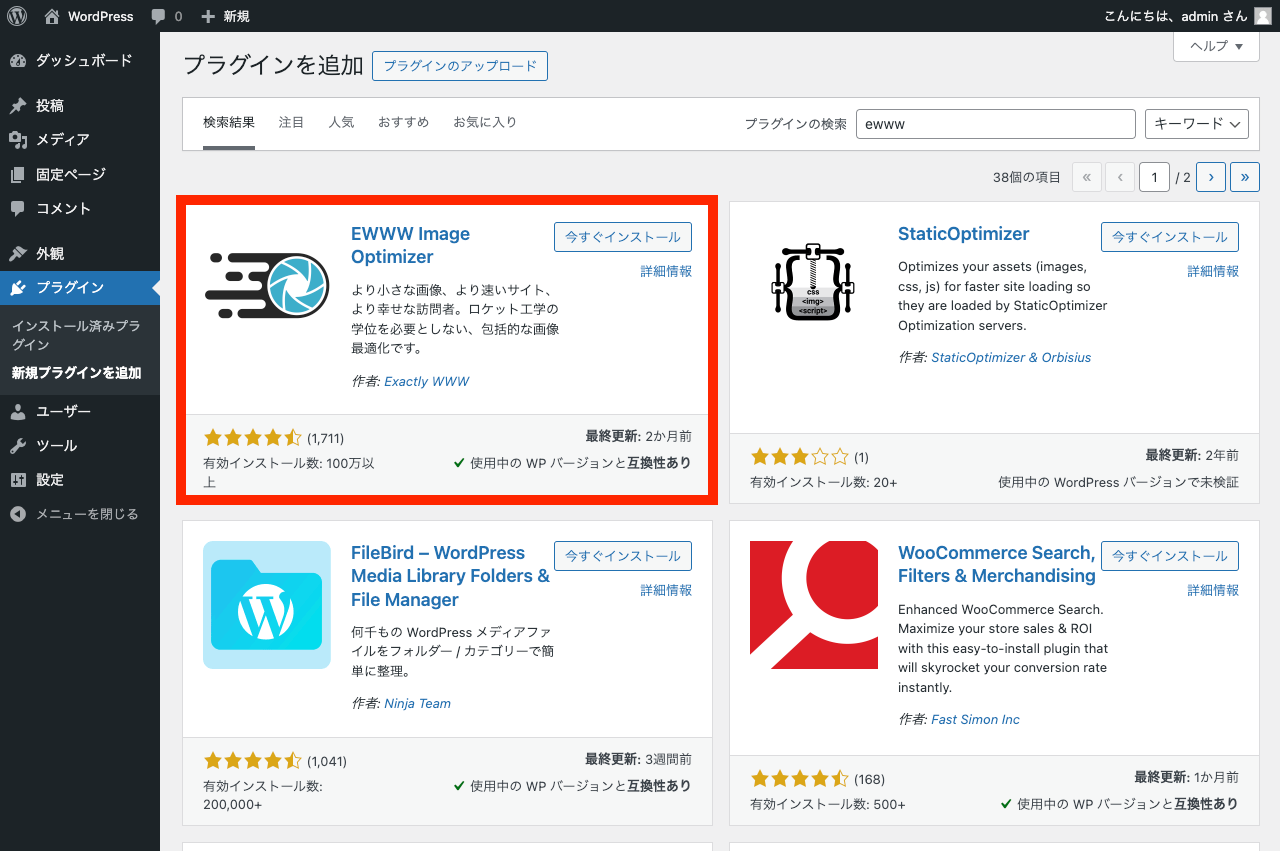
Task: Select the 注目 tab
Action: [x=292, y=122]
